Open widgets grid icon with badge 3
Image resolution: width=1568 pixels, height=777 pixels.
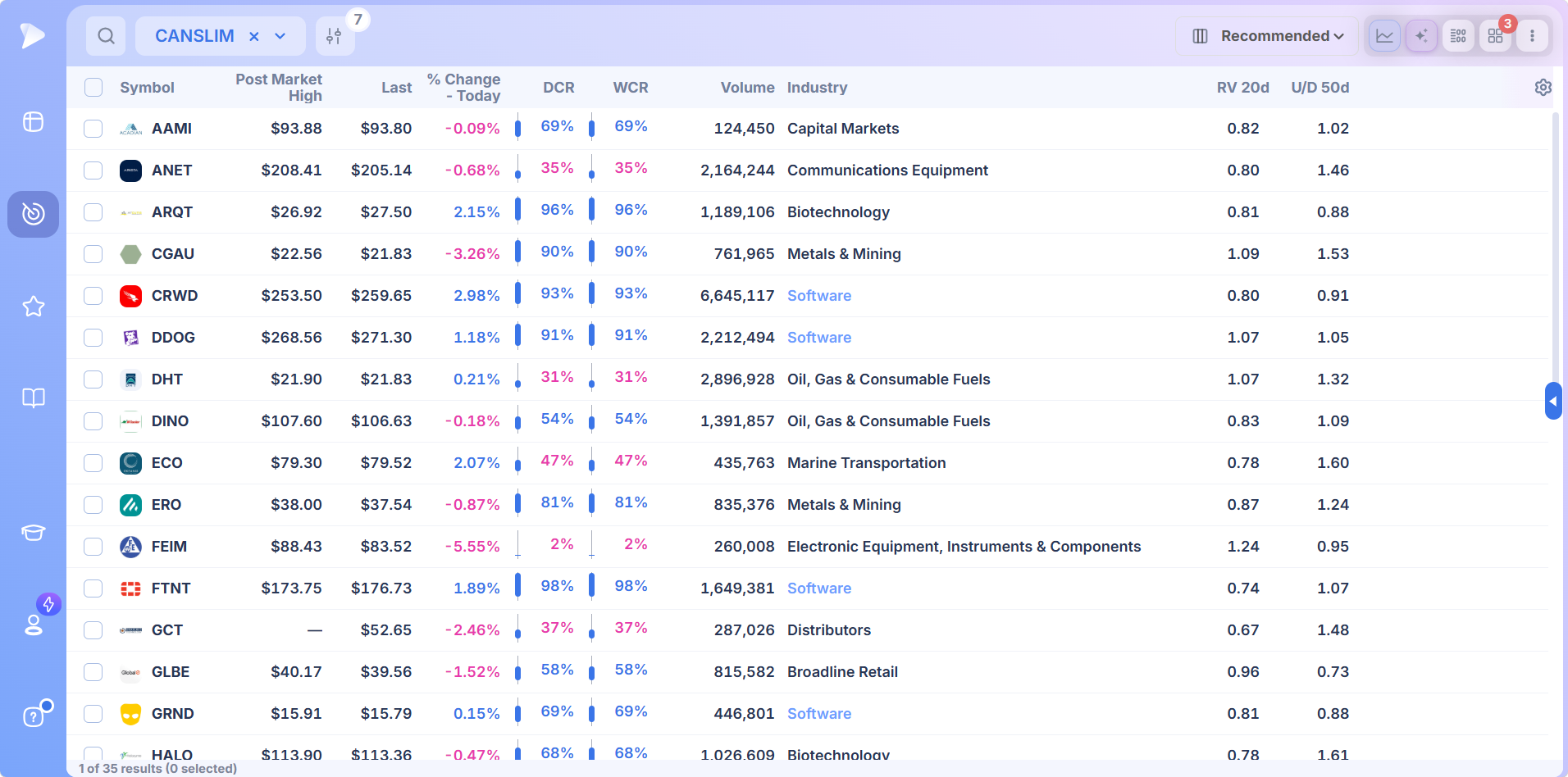[1495, 36]
